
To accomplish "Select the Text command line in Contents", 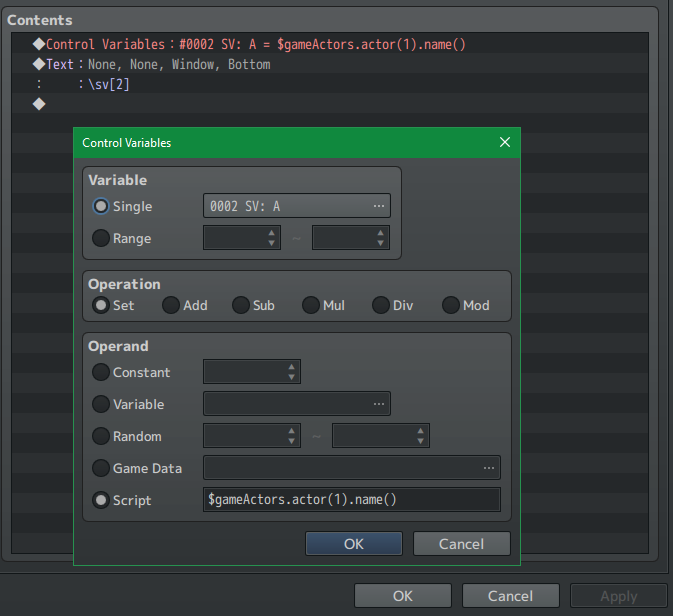I will pyautogui.click(x=330, y=64).
